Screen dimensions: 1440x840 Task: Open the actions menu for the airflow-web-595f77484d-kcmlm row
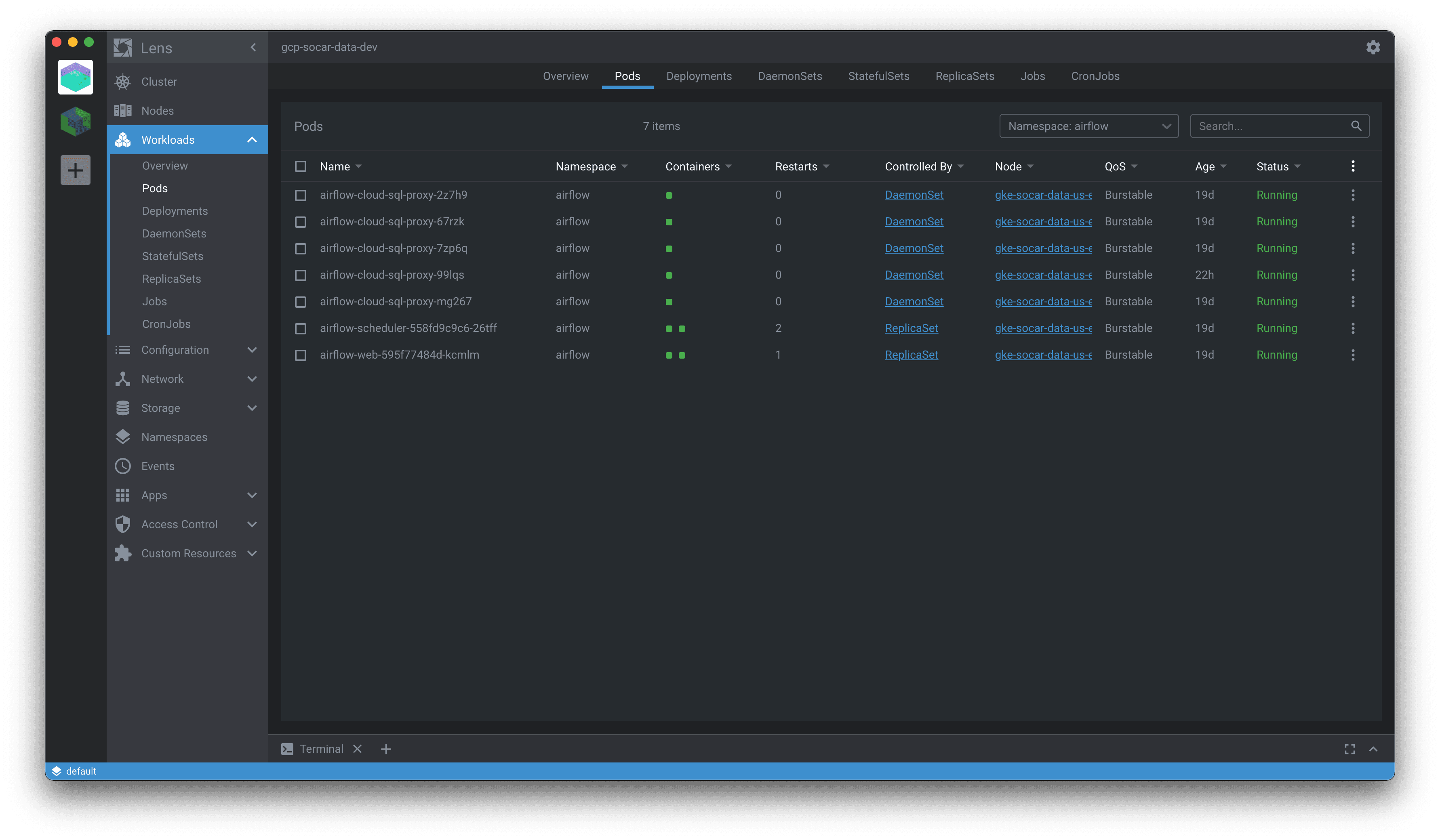pos(1353,355)
